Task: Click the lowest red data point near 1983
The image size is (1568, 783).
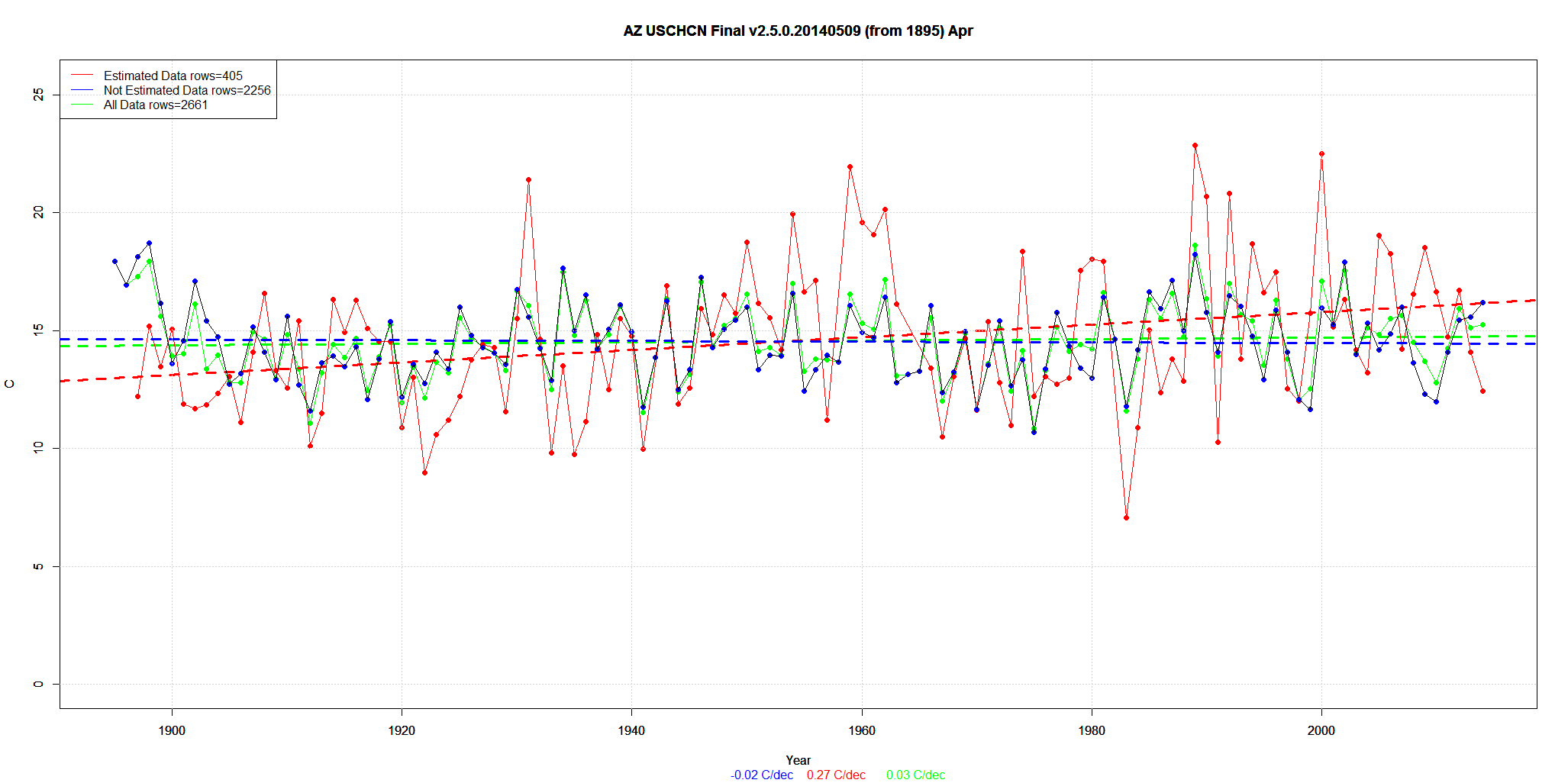Action: click(1126, 517)
